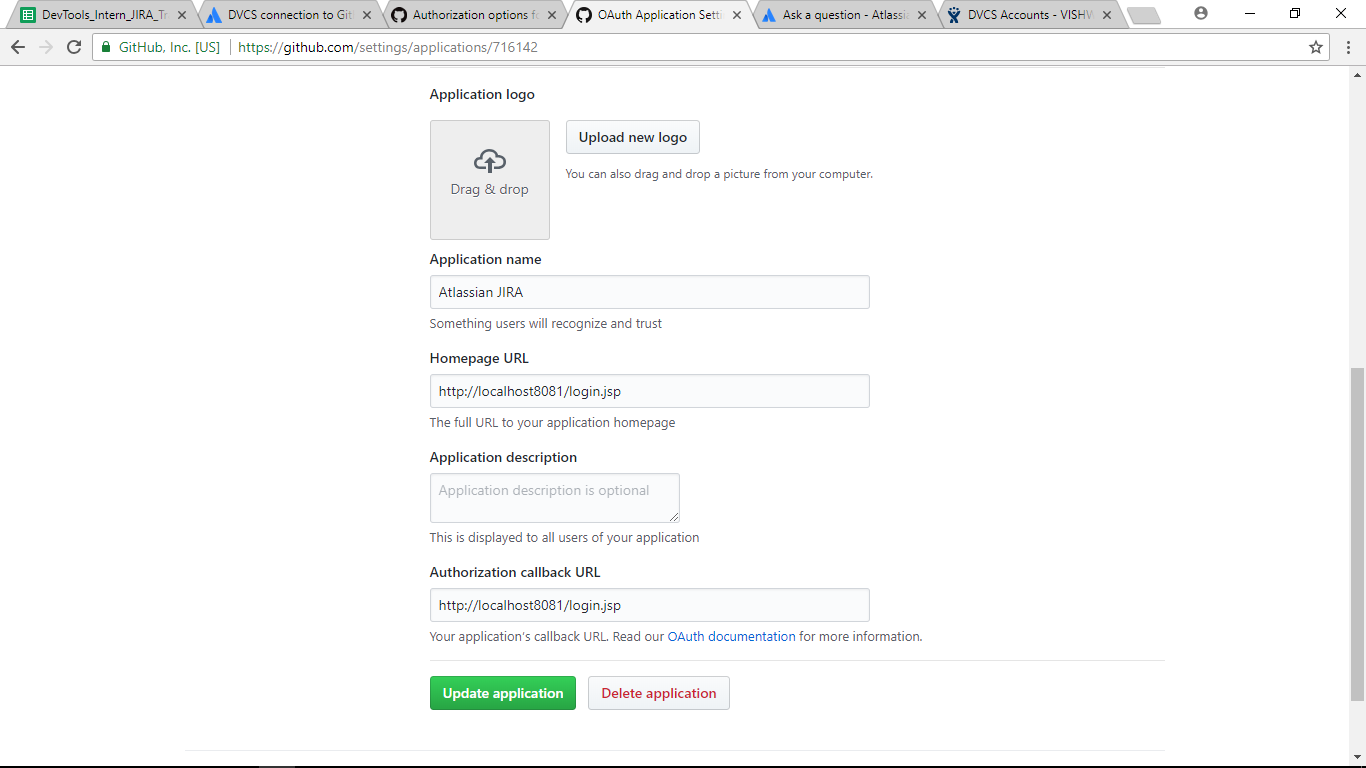Screen dimensions: 1366x768
Task: Click the green Update application button
Action: click(503, 693)
